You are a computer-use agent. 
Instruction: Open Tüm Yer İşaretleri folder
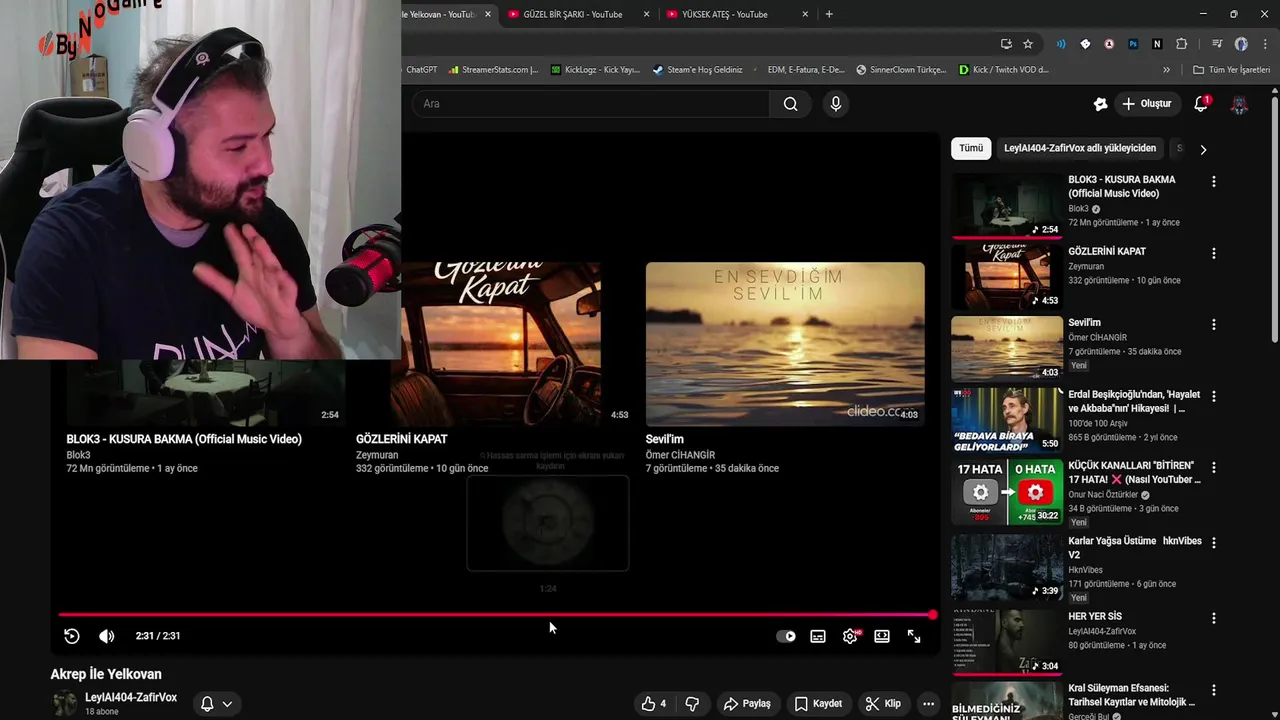1231,70
